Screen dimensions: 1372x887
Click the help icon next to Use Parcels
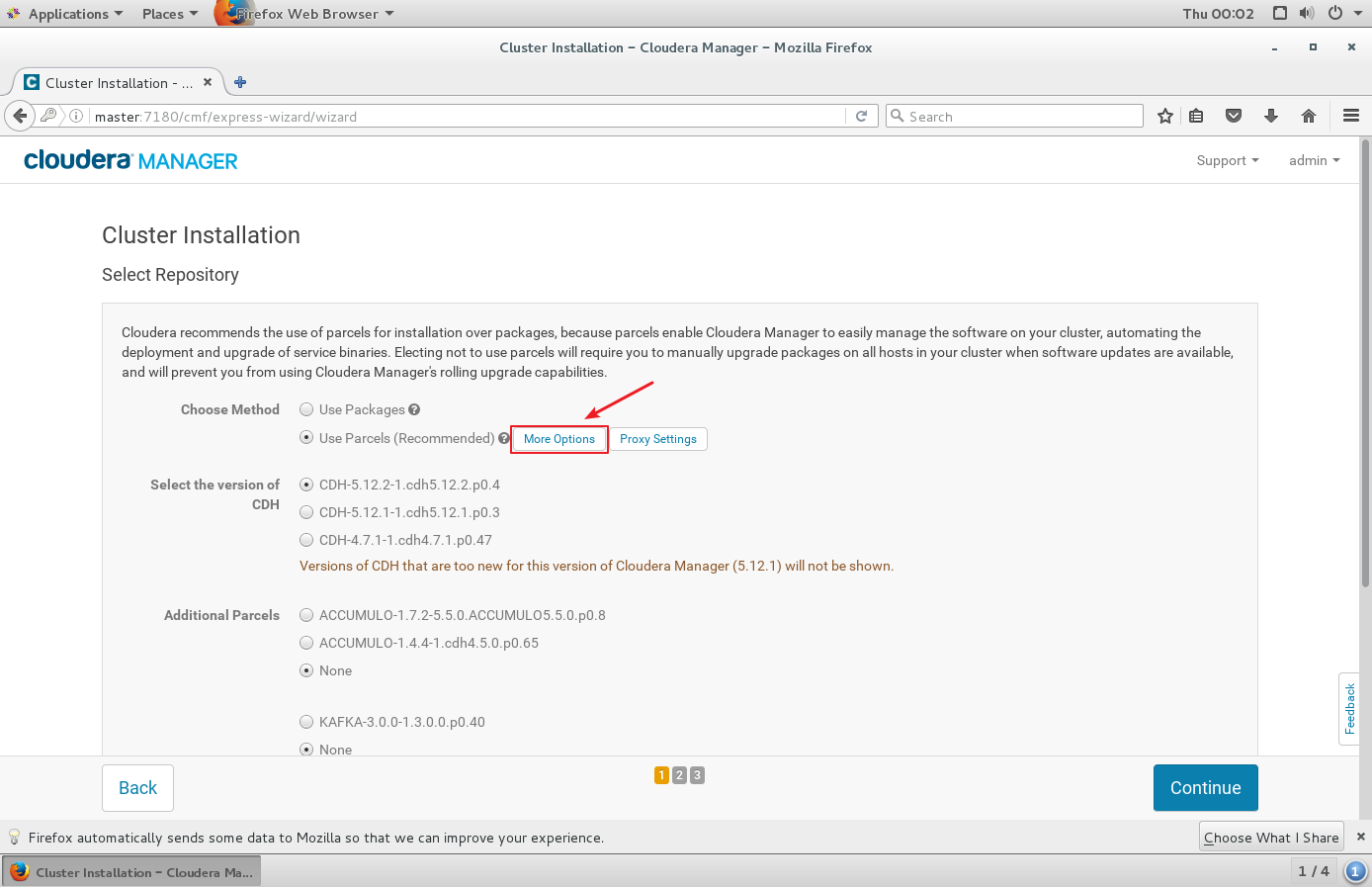504,438
